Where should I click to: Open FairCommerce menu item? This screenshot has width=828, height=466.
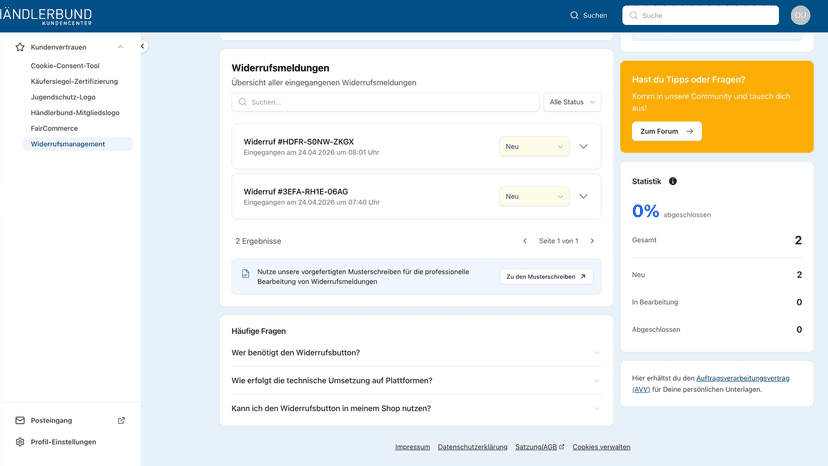54,128
